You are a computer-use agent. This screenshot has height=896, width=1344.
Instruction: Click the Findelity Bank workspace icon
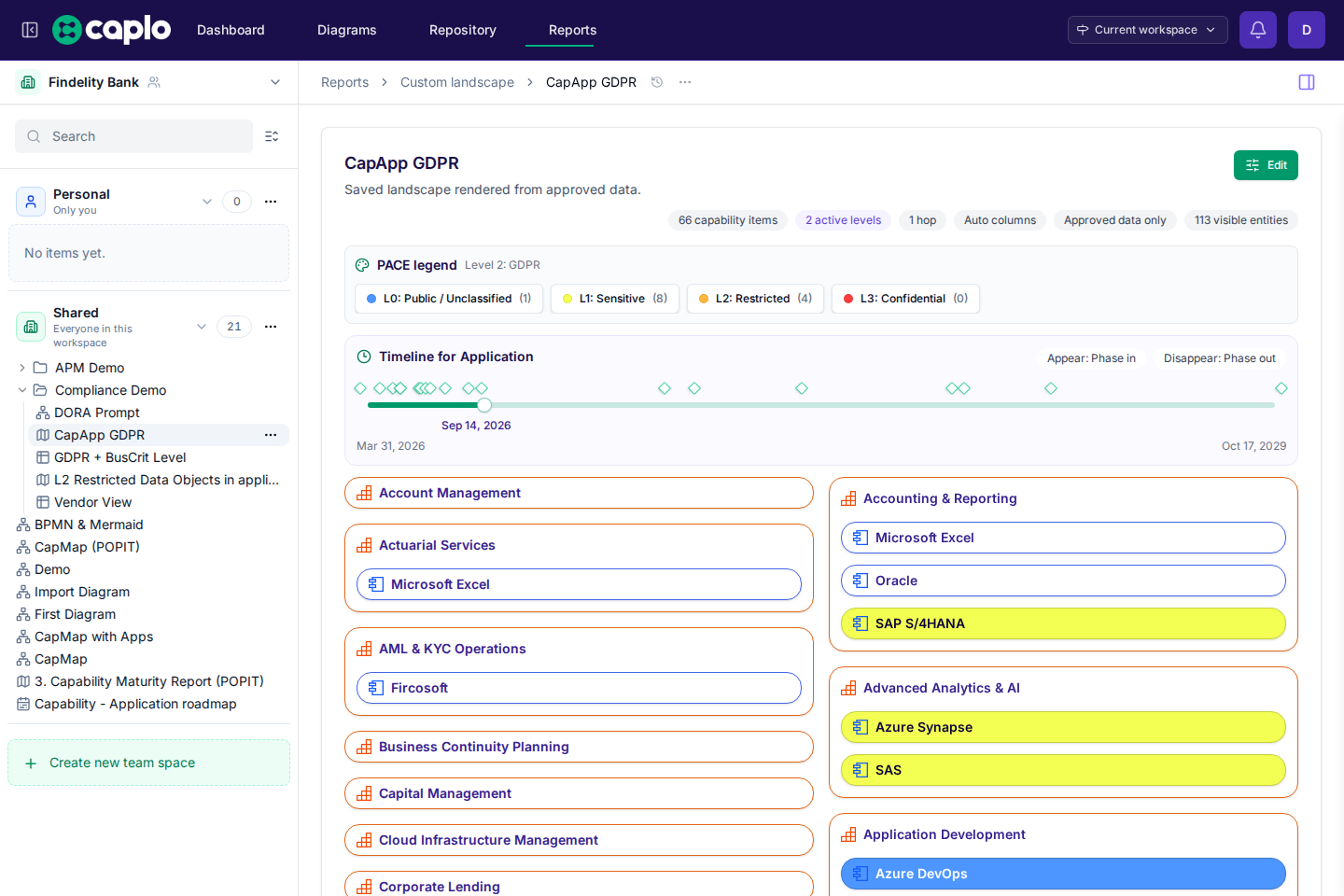click(x=28, y=82)
